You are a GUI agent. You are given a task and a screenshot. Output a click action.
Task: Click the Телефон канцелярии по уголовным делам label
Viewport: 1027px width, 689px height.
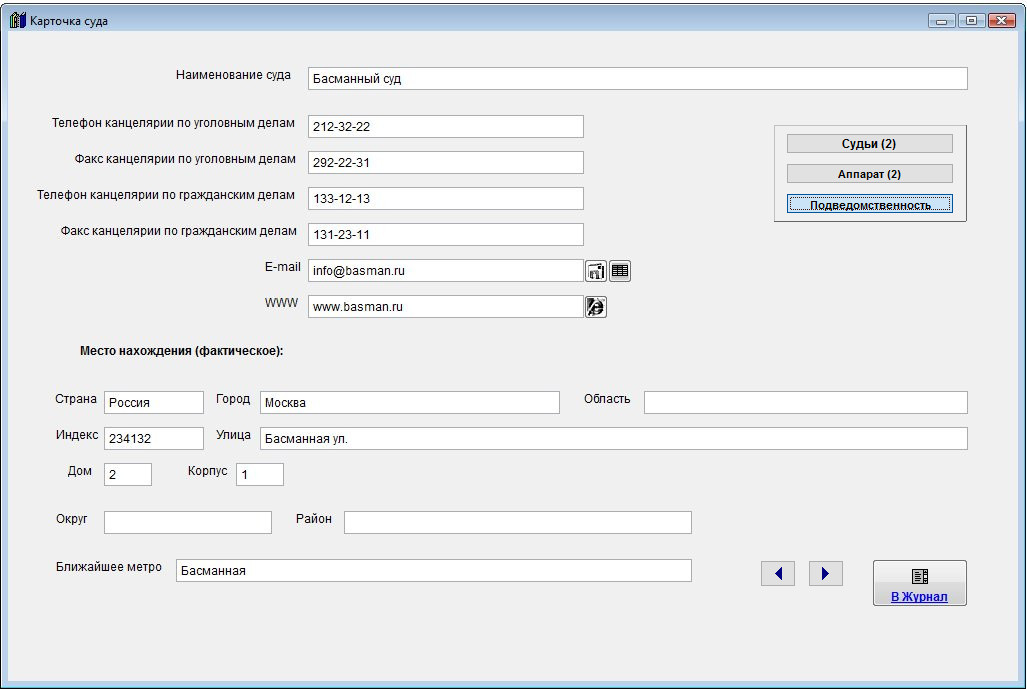point(173,123)
